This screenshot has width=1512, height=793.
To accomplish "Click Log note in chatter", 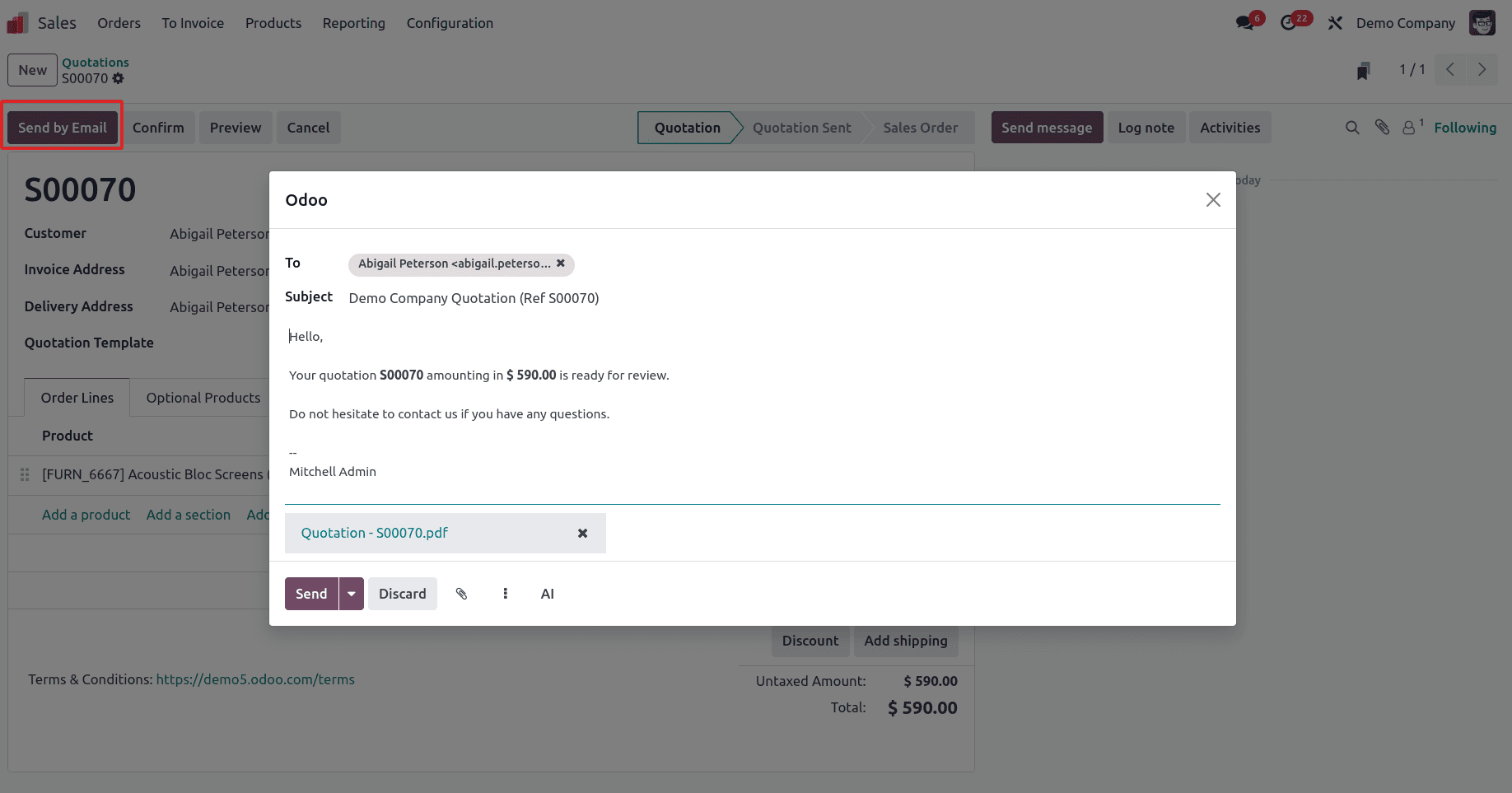I will click(x=1146, y=128).
